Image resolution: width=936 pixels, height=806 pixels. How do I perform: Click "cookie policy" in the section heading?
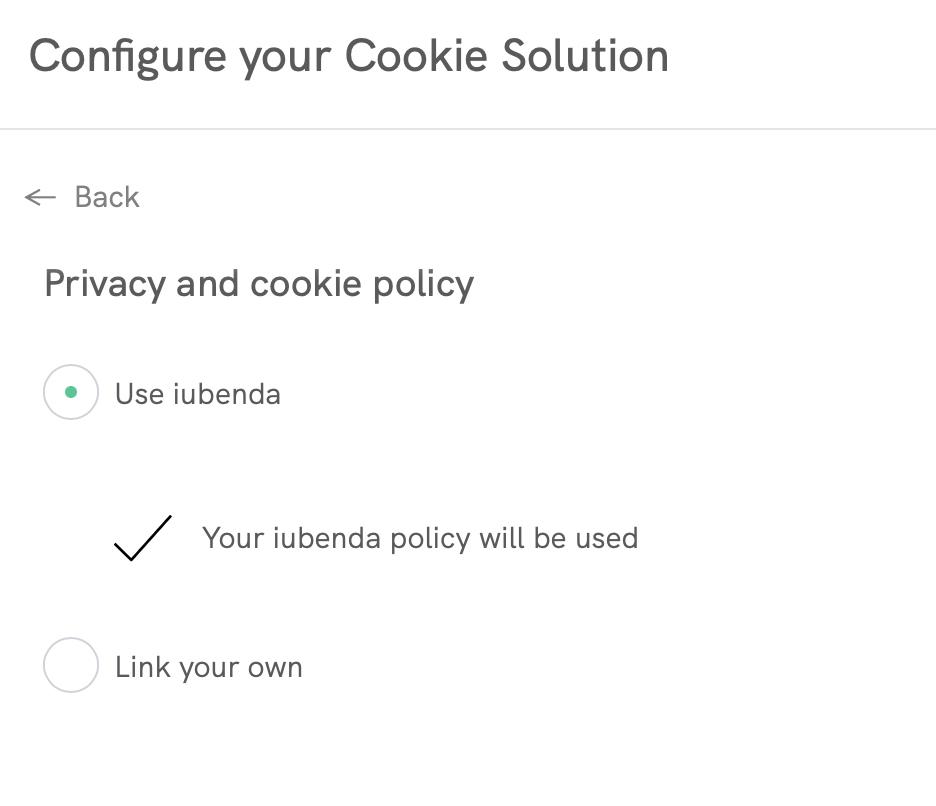[362, 284]
